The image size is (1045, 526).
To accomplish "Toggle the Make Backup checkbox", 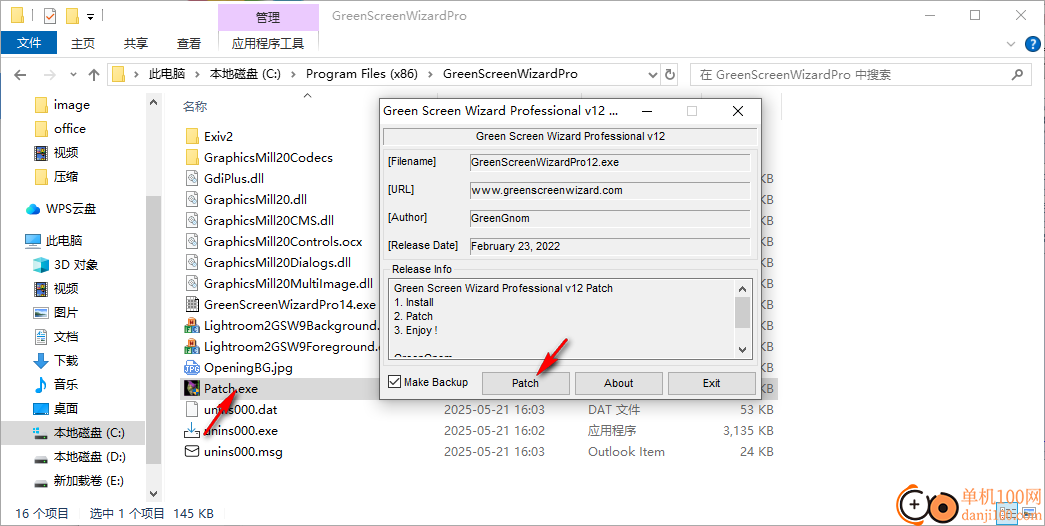I will click(395, 382).
